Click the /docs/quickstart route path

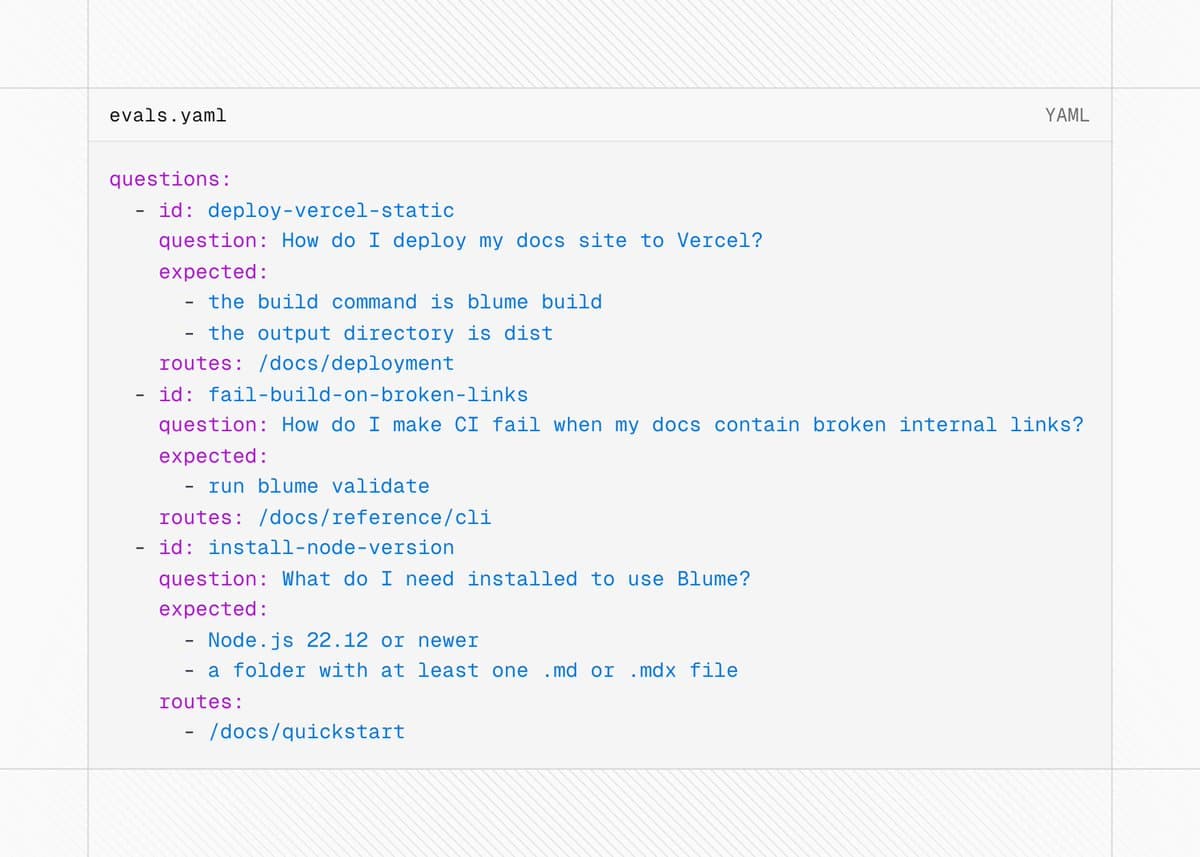pos(306,732)
